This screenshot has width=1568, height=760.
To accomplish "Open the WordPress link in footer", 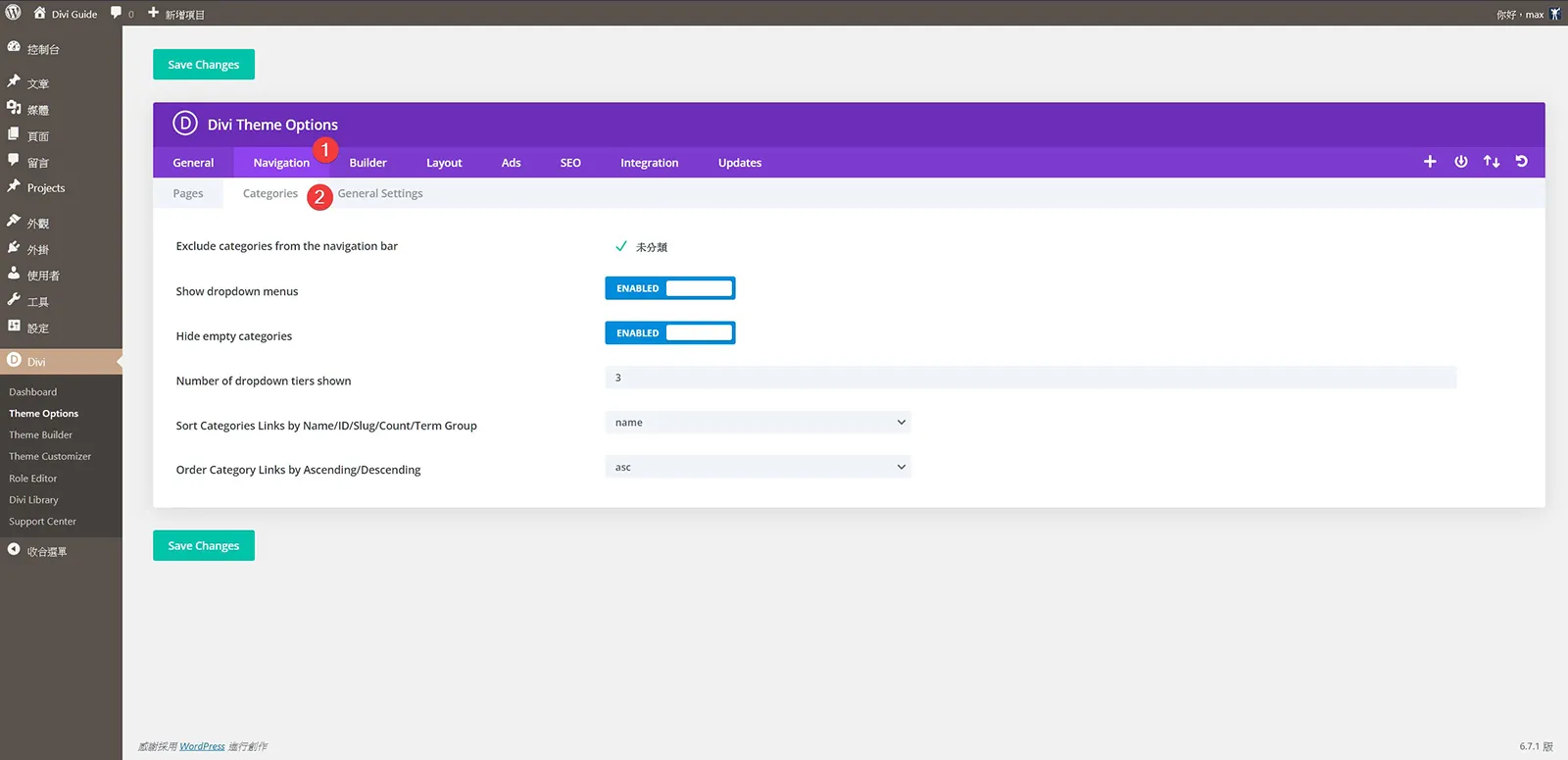I will click(202, 746).
